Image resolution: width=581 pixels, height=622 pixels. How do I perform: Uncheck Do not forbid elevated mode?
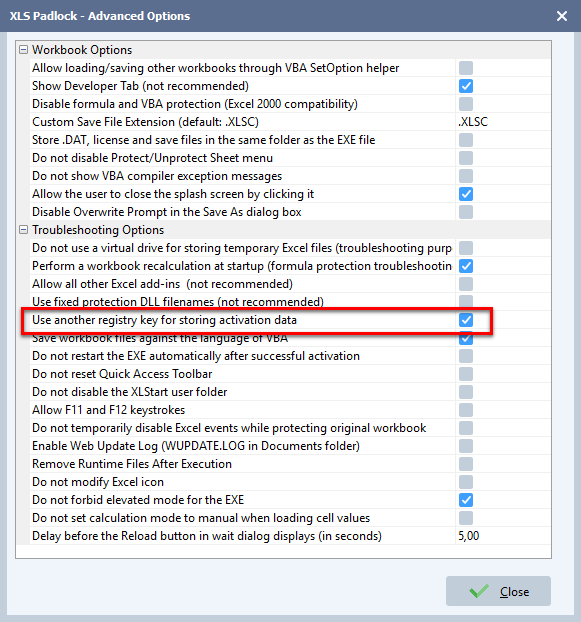[466, 500]
